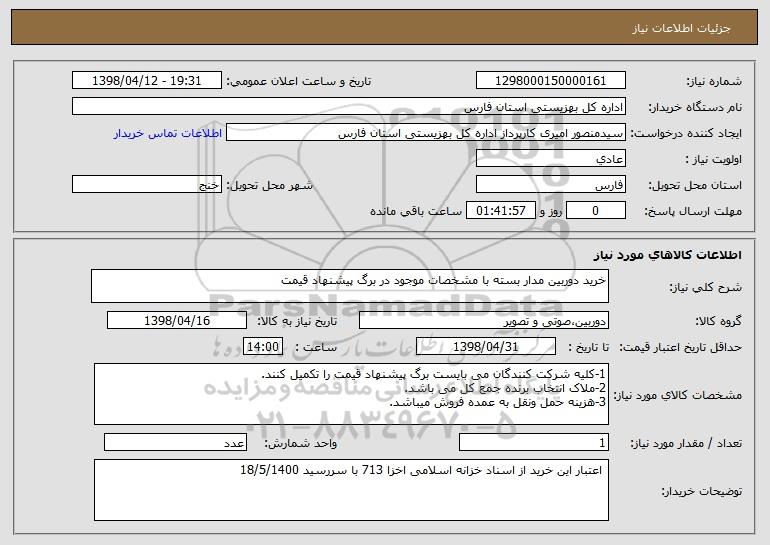Viewport: 770px width, 545px height.
Task: Click the تاریخ نیاز به کالا label
Action: 297,322
